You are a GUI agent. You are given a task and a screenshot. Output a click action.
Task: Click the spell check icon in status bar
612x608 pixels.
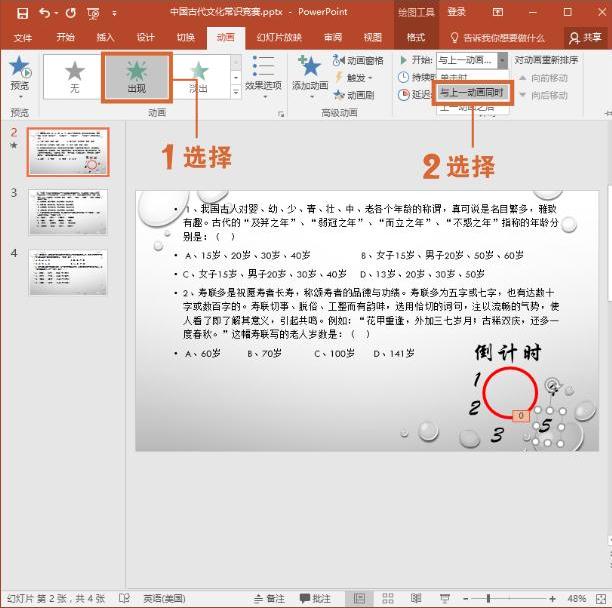[124, 598]
